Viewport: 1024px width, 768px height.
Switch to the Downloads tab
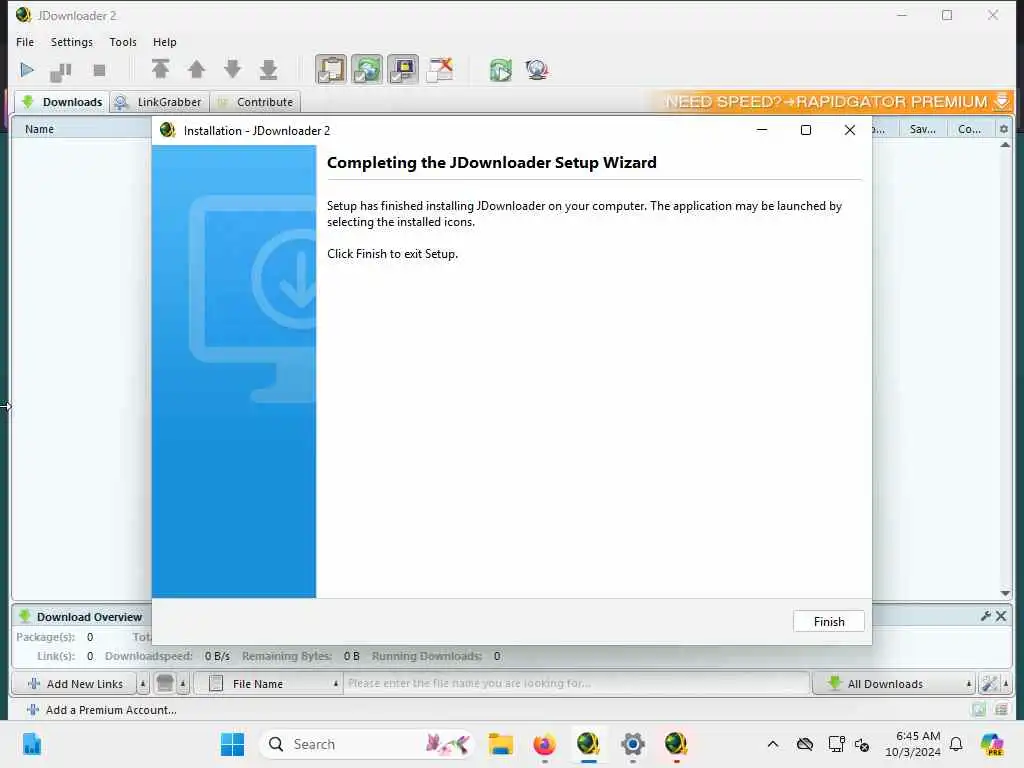point(62,102)
